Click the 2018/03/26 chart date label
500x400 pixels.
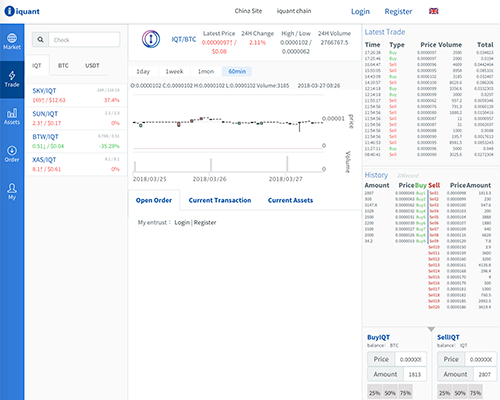[209, 179]
